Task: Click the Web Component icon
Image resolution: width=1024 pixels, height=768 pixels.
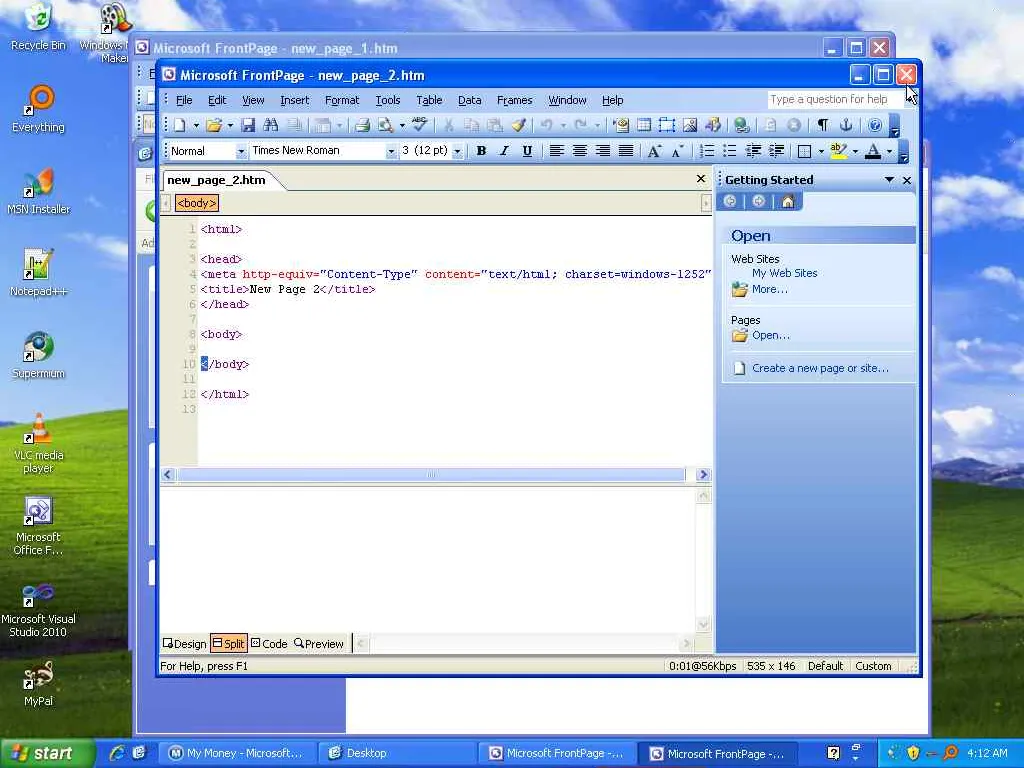Action: point(621,125)
